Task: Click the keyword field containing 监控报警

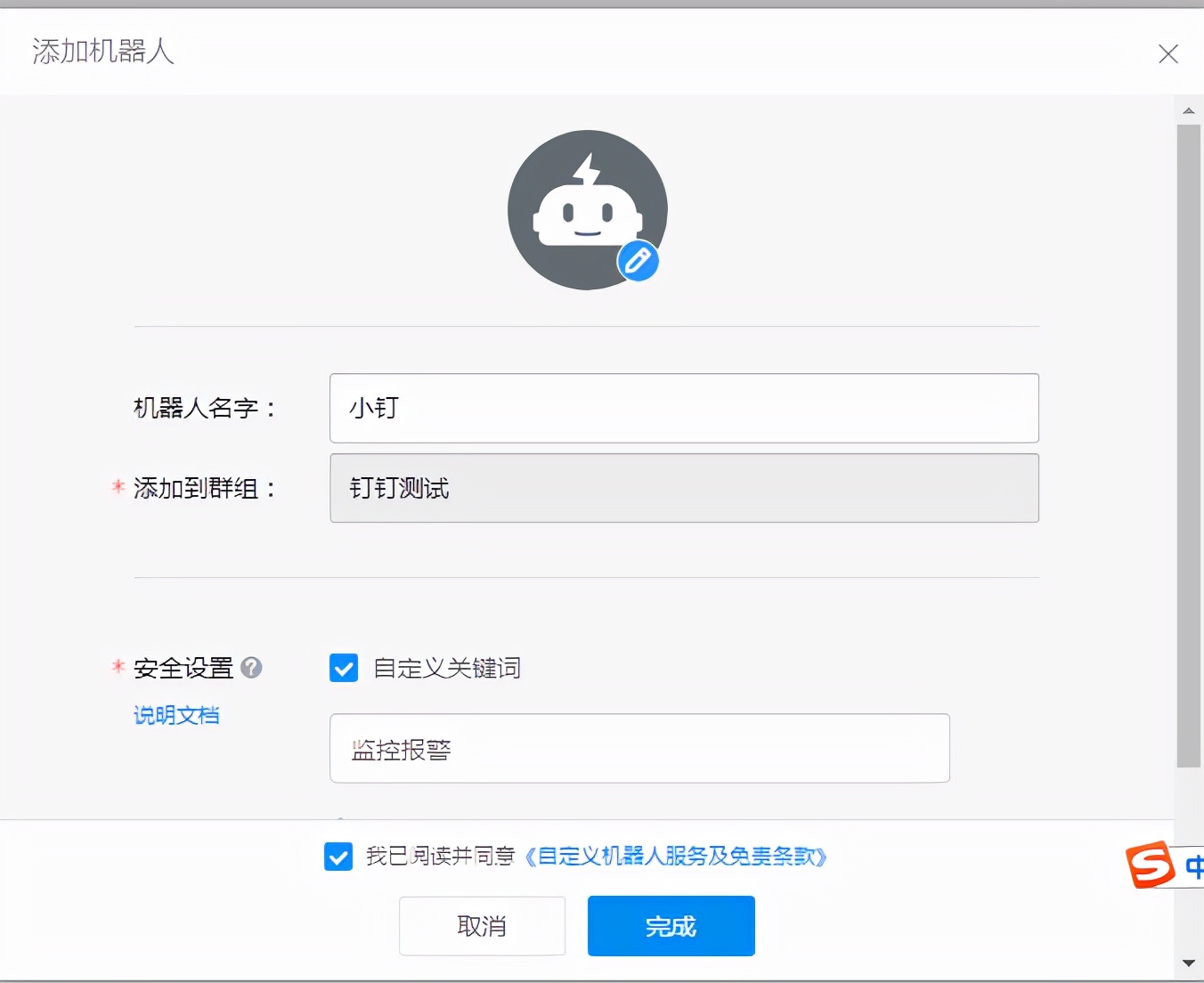Action: click(639, 748)
